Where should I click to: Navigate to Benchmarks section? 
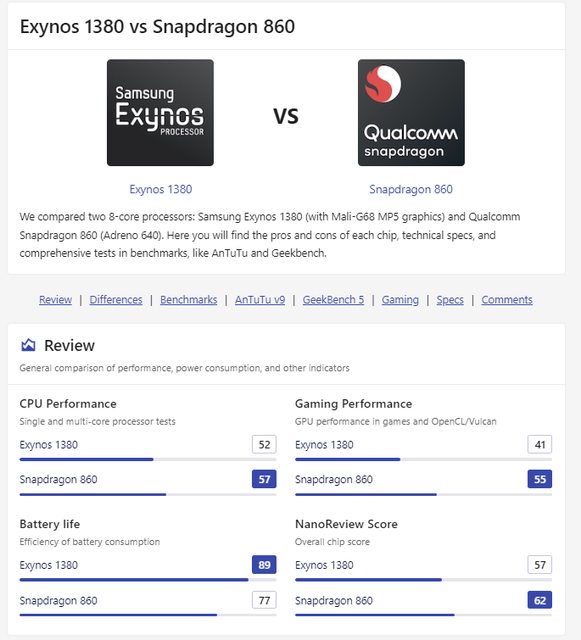click(189, 300)
